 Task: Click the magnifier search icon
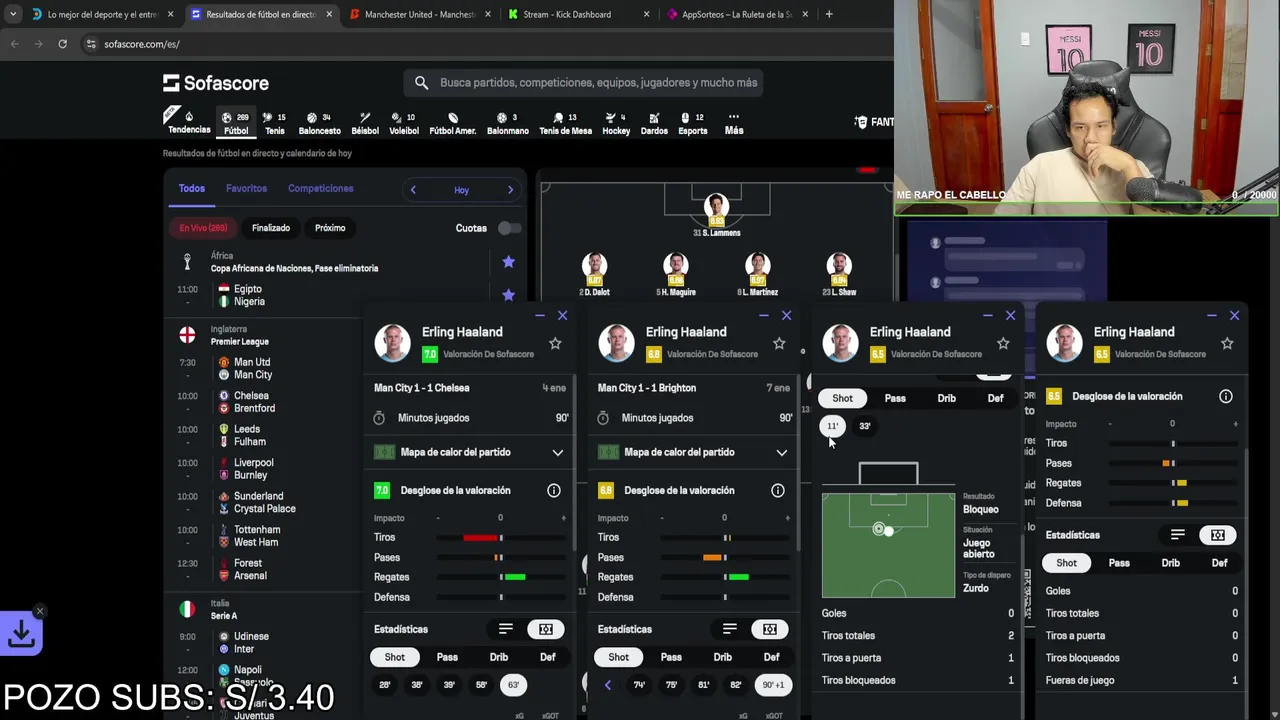click(x=421, y=83)
